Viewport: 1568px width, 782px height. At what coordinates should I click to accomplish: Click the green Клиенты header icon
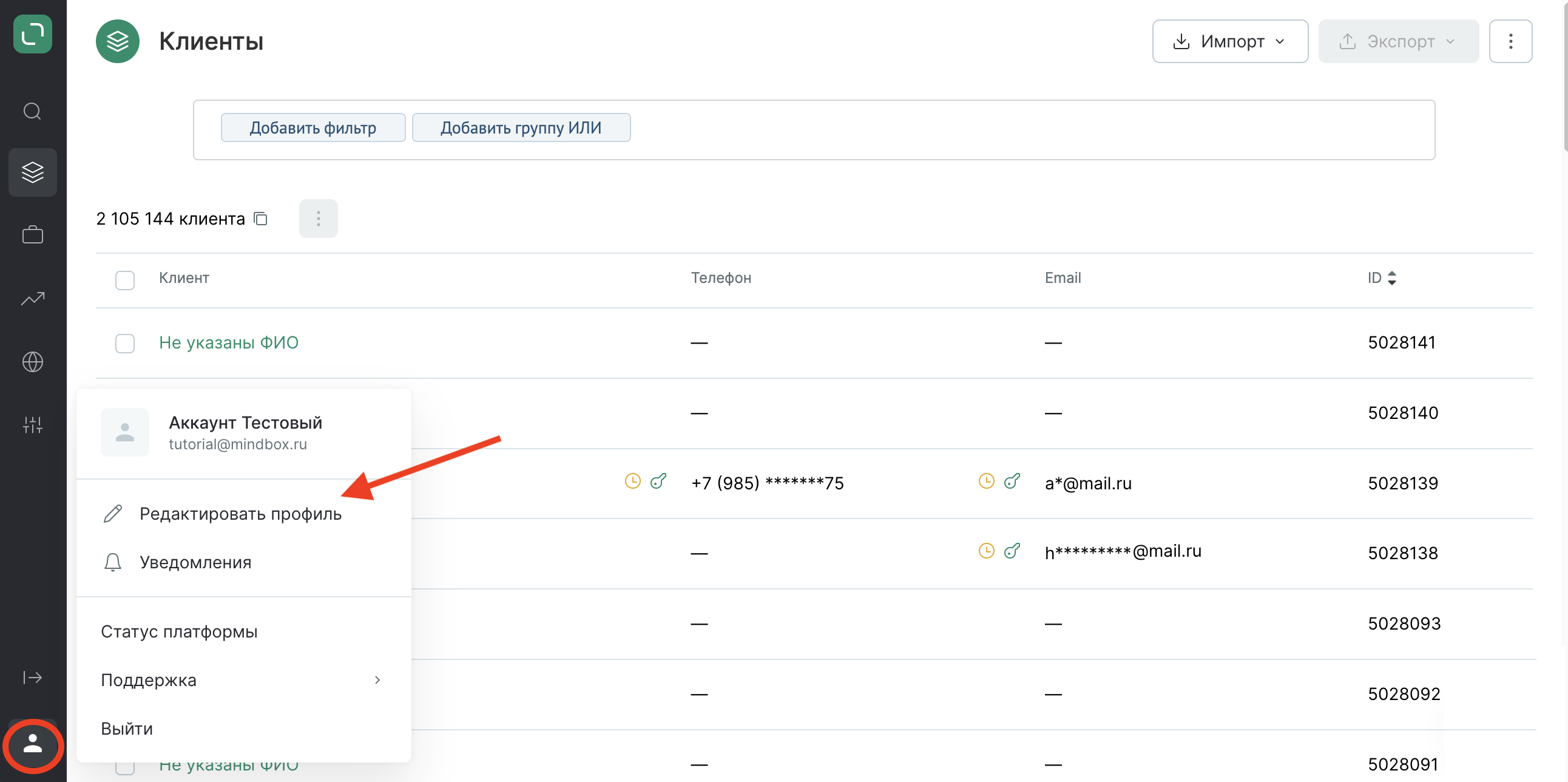point(118,41)
